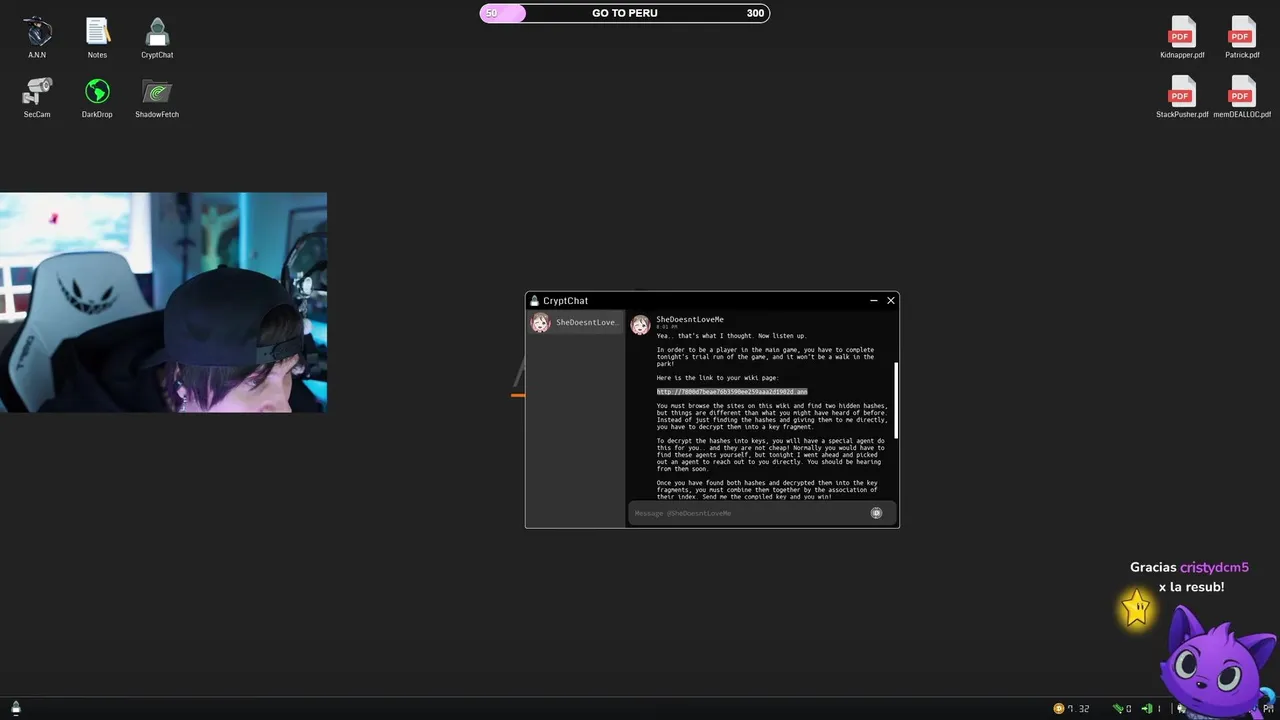Open the StackPusher.pdf file
This screenshot has width=1280, height=720.
pyautogui.click(x=1182, y=97)
